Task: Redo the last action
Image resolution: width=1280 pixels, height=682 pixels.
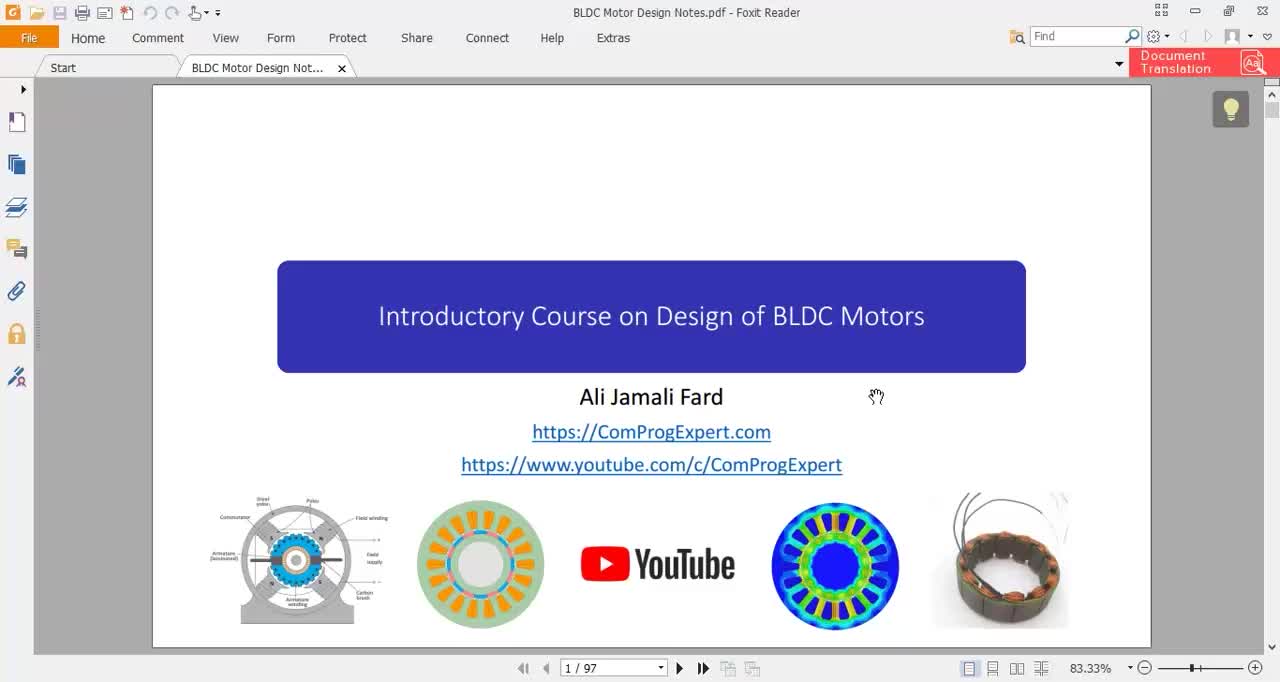Action: tap(172, 13)
